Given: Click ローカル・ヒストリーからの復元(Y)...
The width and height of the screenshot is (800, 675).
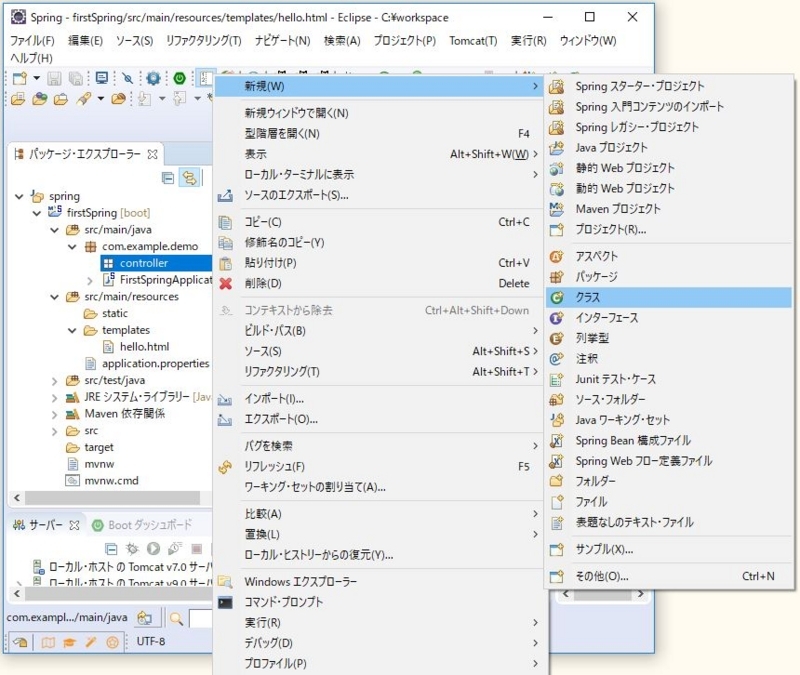Looking at the screenshot, I should (x=379, y=555).
